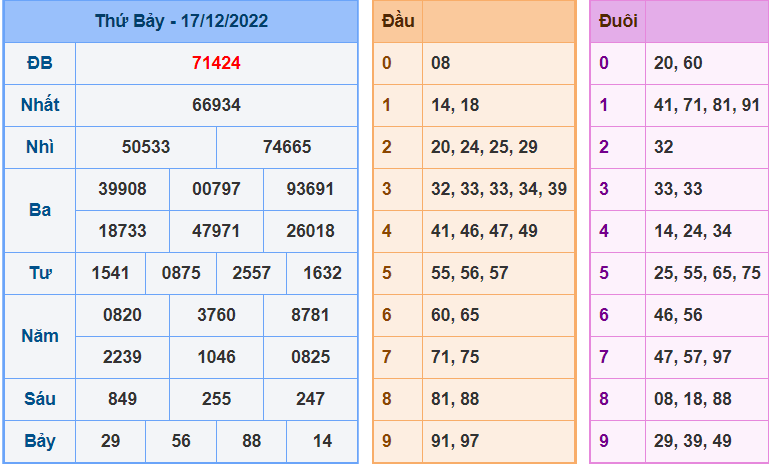This screenshot has width=769, height=464.
Task: Click Đuôi values '25, 55, 65, 75'
Action: 707,273
